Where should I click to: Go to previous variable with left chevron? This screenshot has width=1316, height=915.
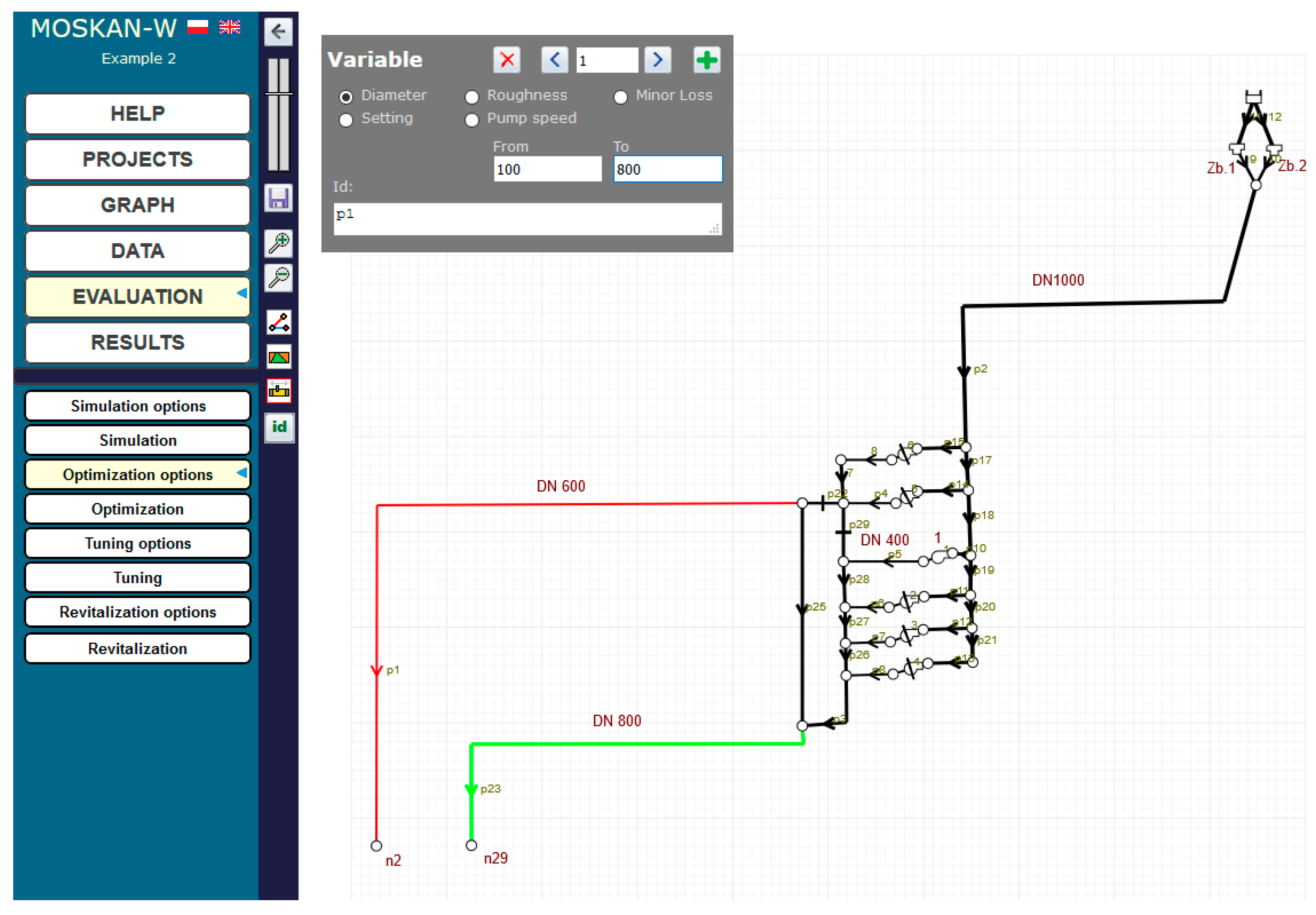(x=554, y=60)
